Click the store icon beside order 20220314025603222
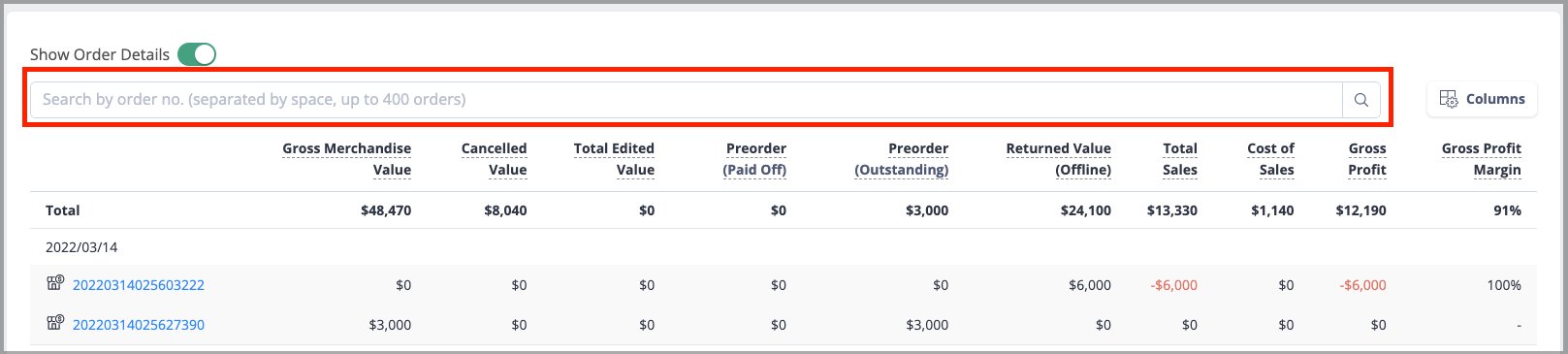This screenshot has height=354, width=1568. coord(55,283)
